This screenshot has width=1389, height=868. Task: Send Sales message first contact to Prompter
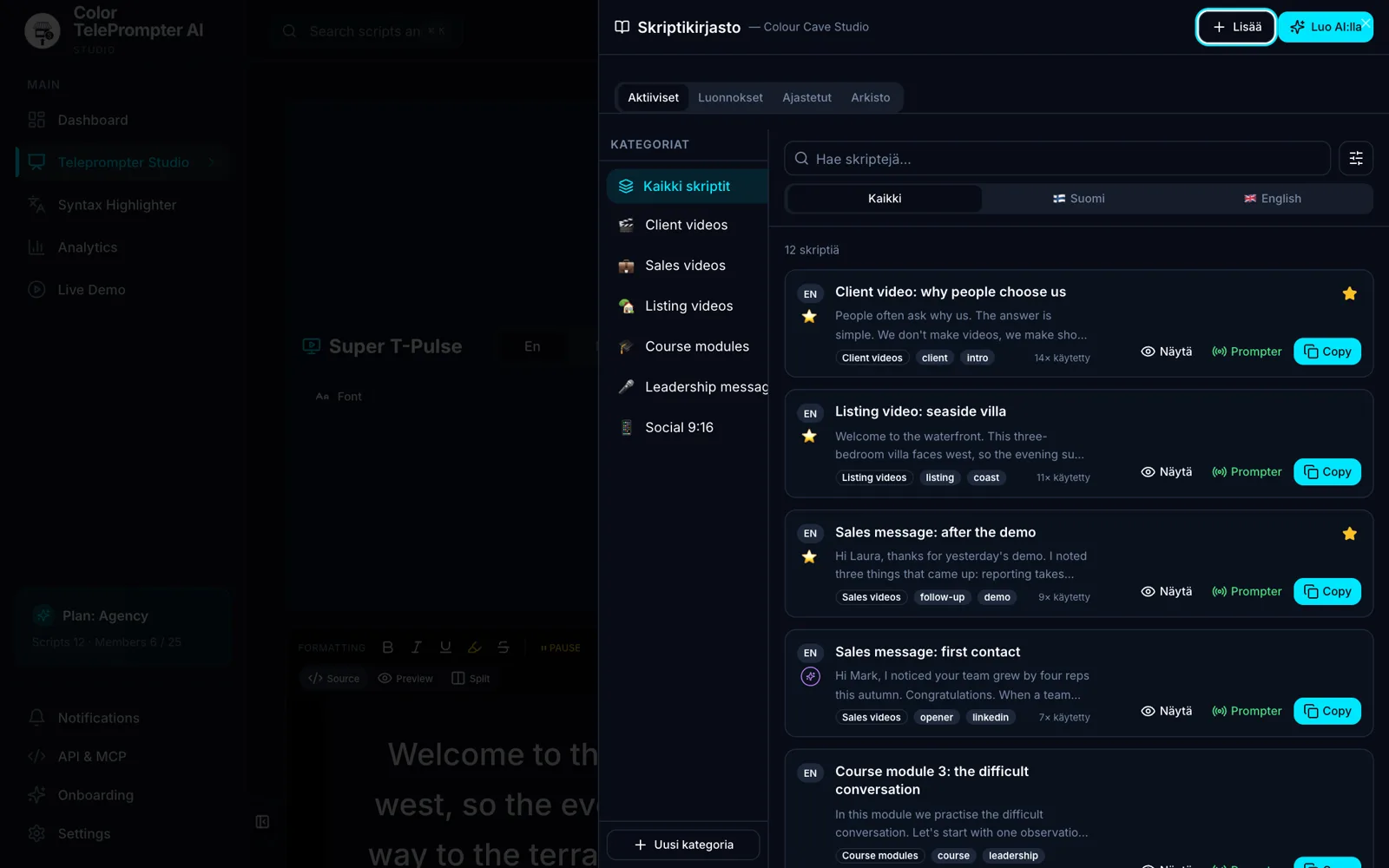coord(1247,711)
